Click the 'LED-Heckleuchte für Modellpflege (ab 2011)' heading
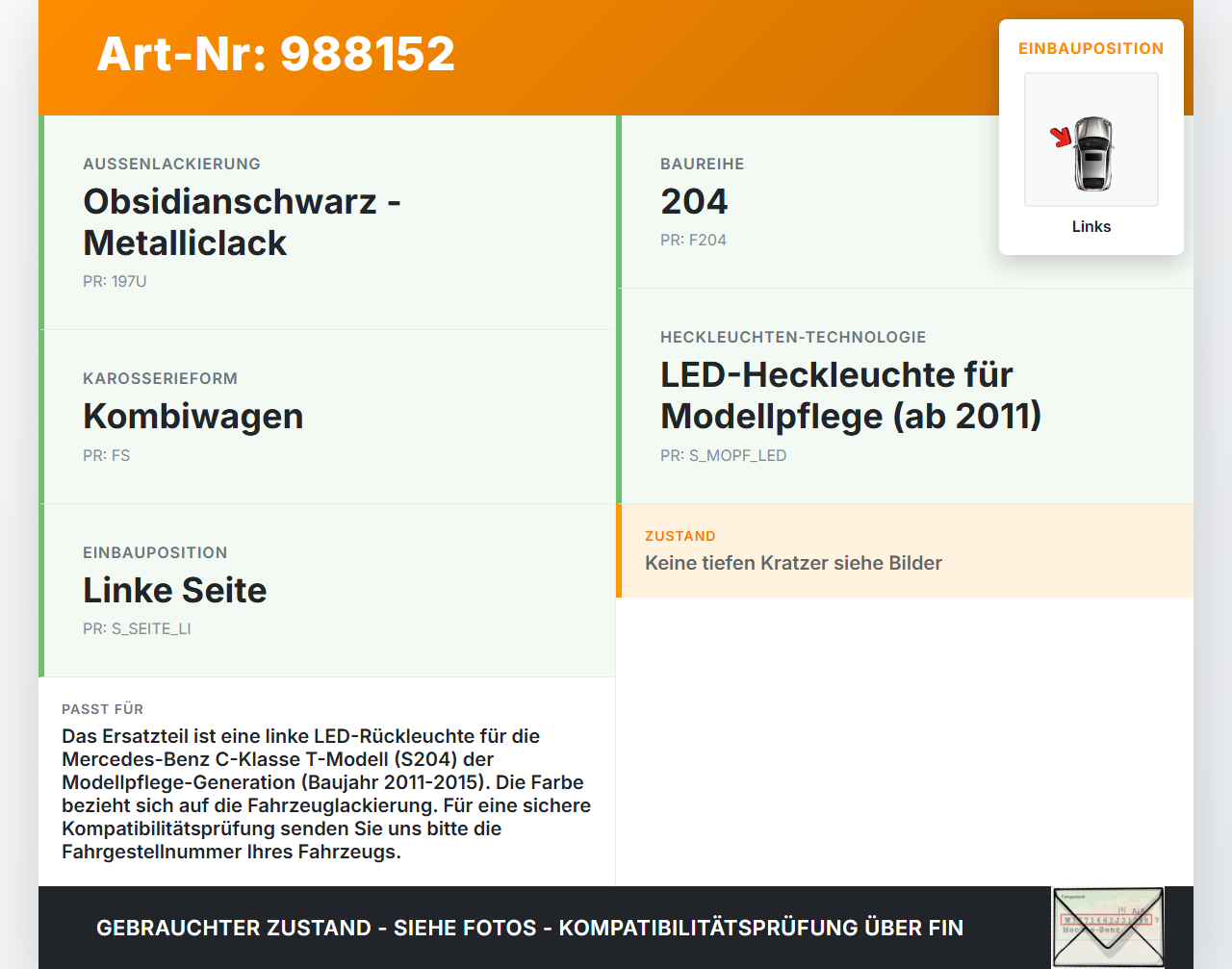 851,395
